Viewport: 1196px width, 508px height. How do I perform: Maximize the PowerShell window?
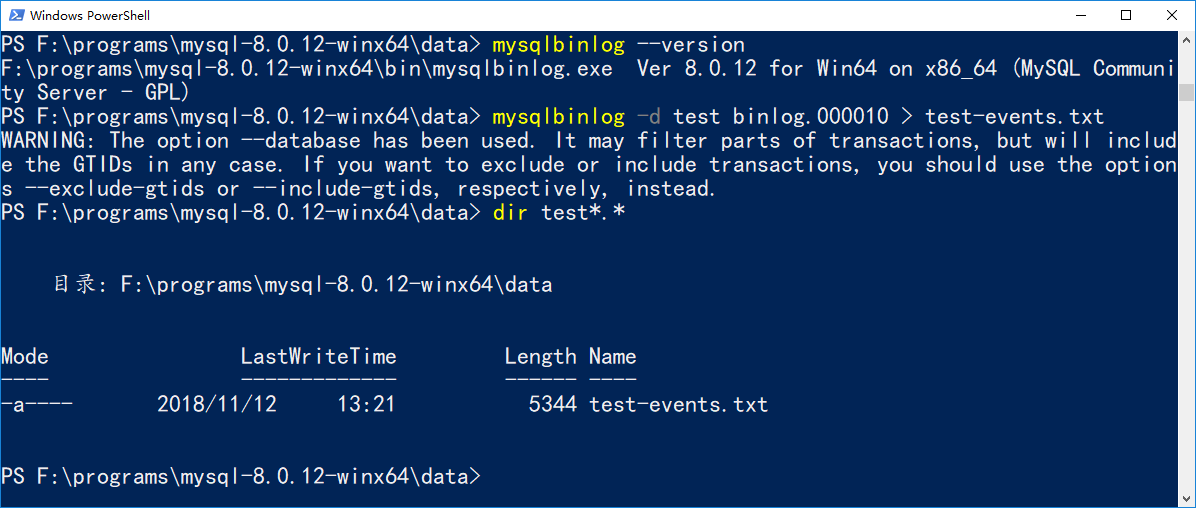1126,16
